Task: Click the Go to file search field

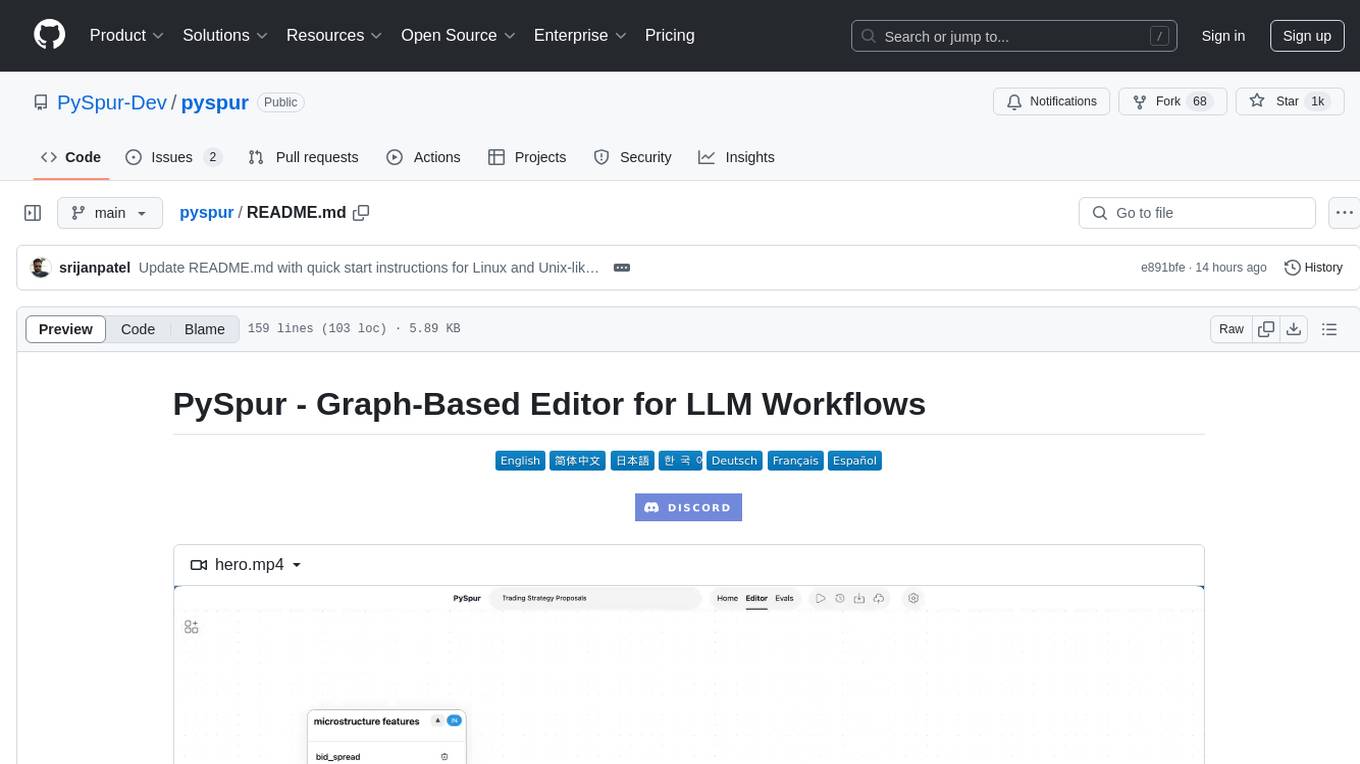Action: [1196, 213]
